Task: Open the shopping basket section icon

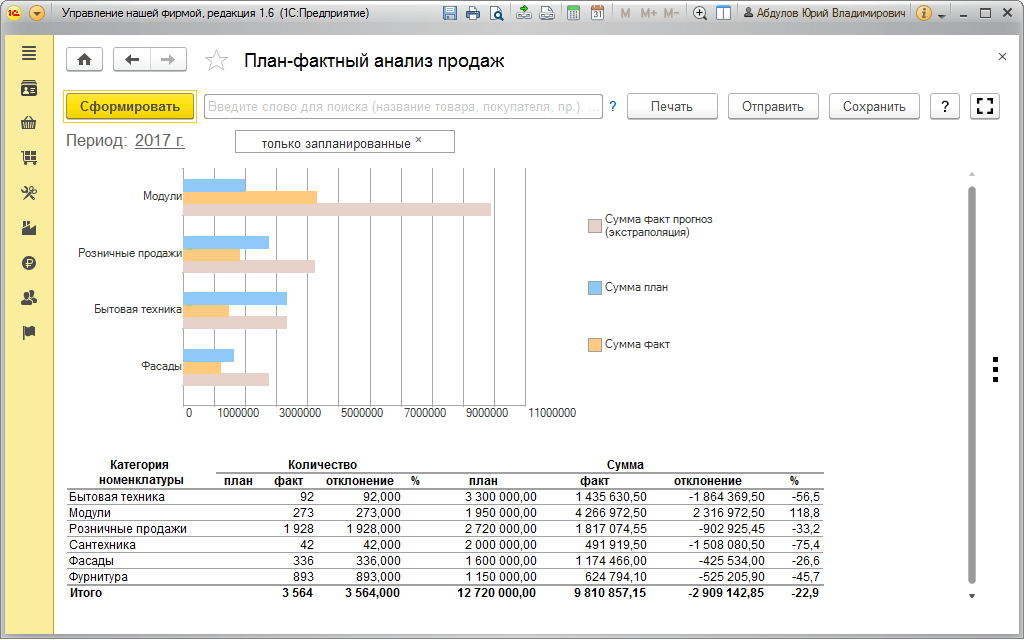Action: pyautogui.click(x=29, y=123)
